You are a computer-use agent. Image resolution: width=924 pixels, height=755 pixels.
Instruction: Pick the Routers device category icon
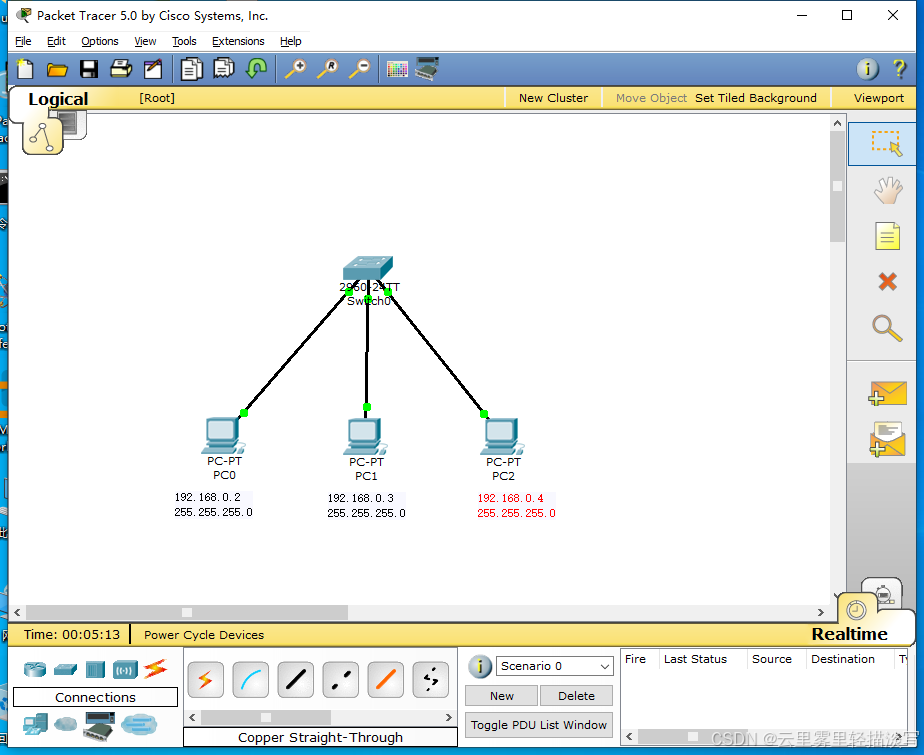tap(35, 670)
